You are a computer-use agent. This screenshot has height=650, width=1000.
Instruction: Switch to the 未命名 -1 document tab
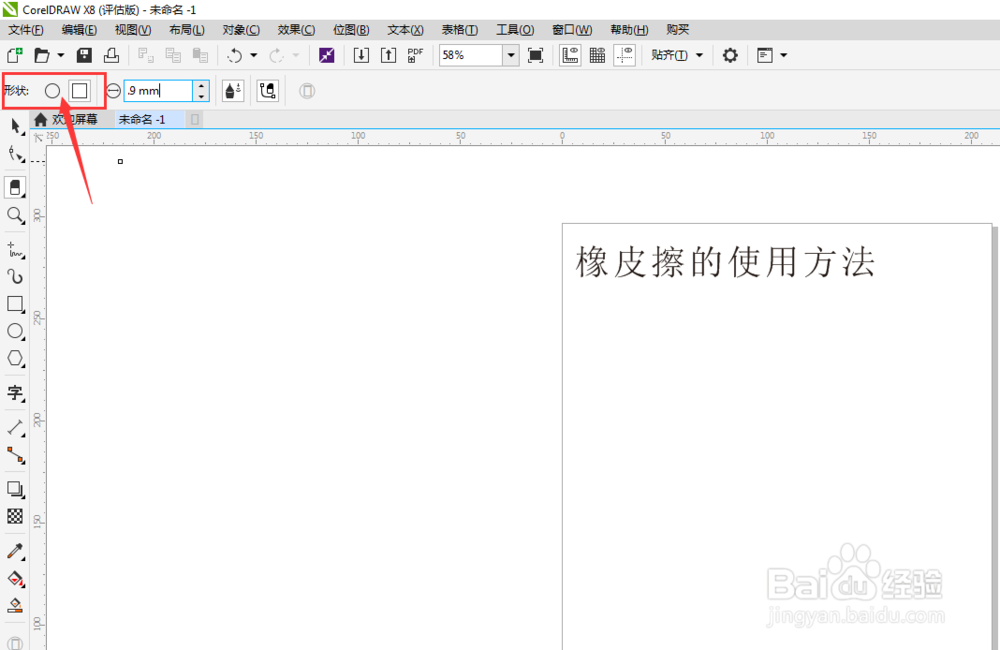coord(140,118)
